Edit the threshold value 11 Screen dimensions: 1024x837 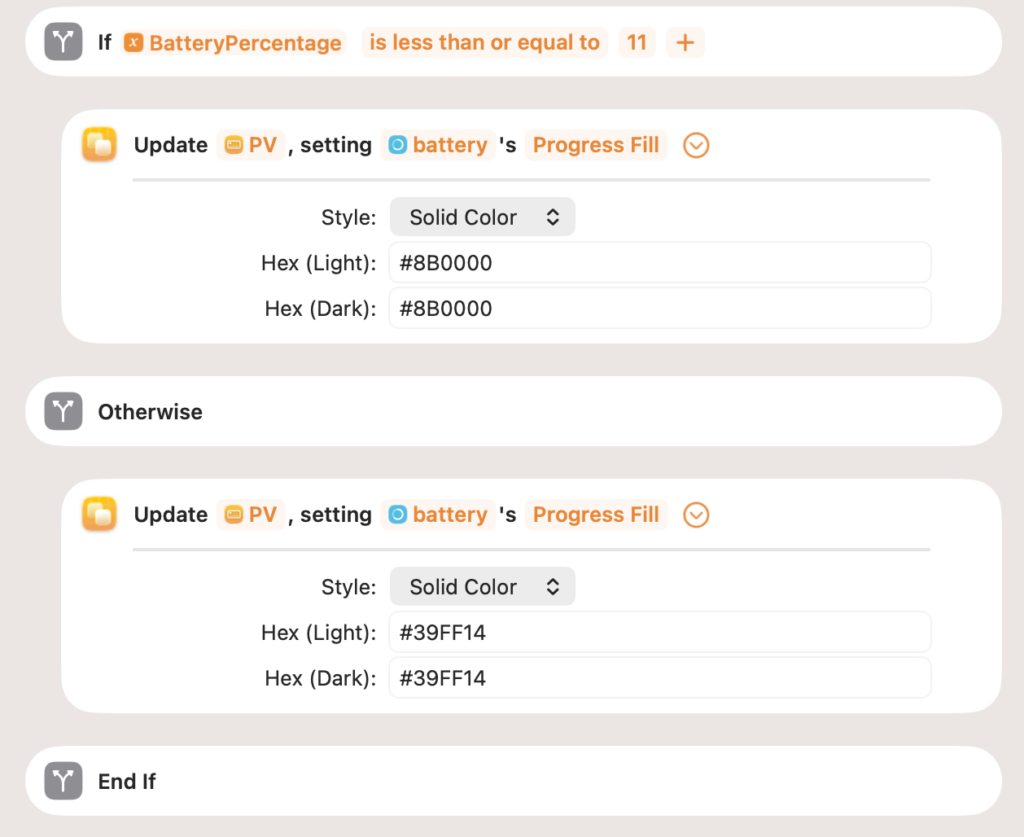tap(637, 42)
